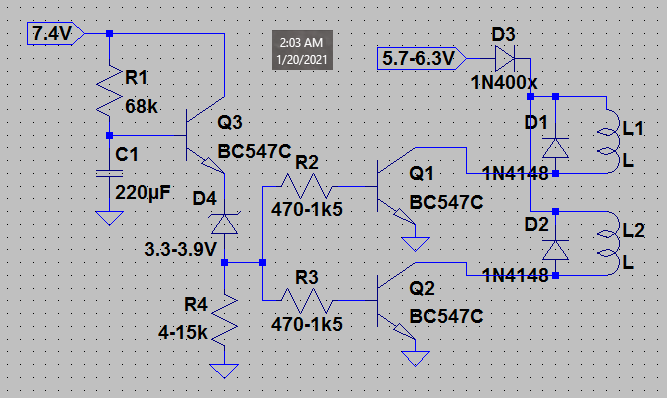This screenshot has height=398, width=667.
Task: Select the D4 zener diode symbol
Action: (224, 223)
